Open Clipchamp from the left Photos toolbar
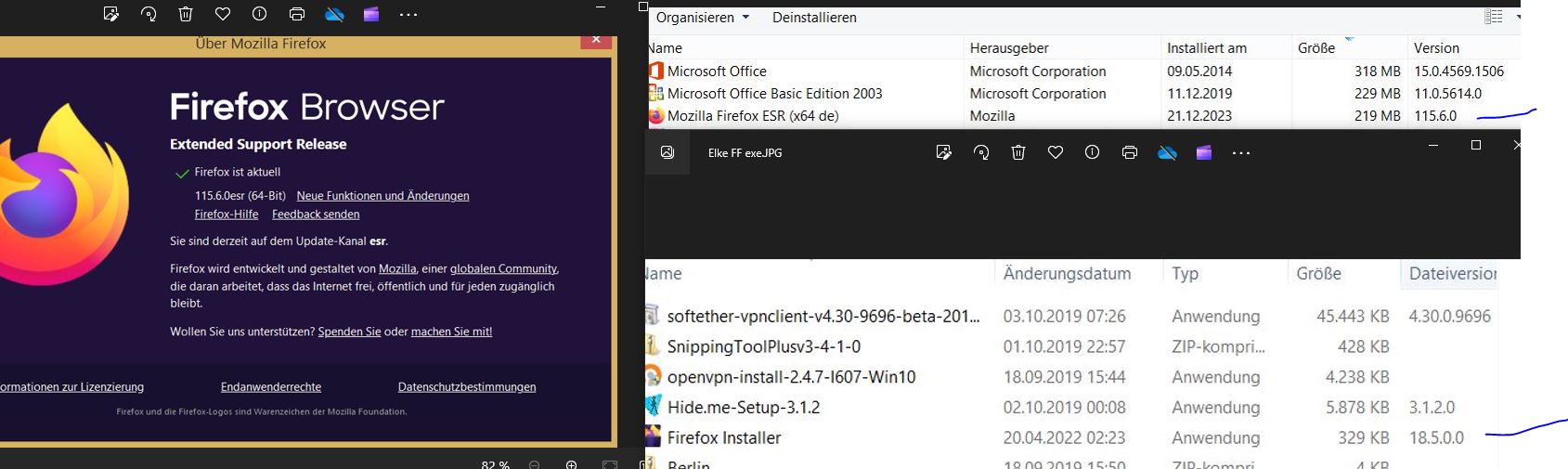1568x469 pixels. 371,14
